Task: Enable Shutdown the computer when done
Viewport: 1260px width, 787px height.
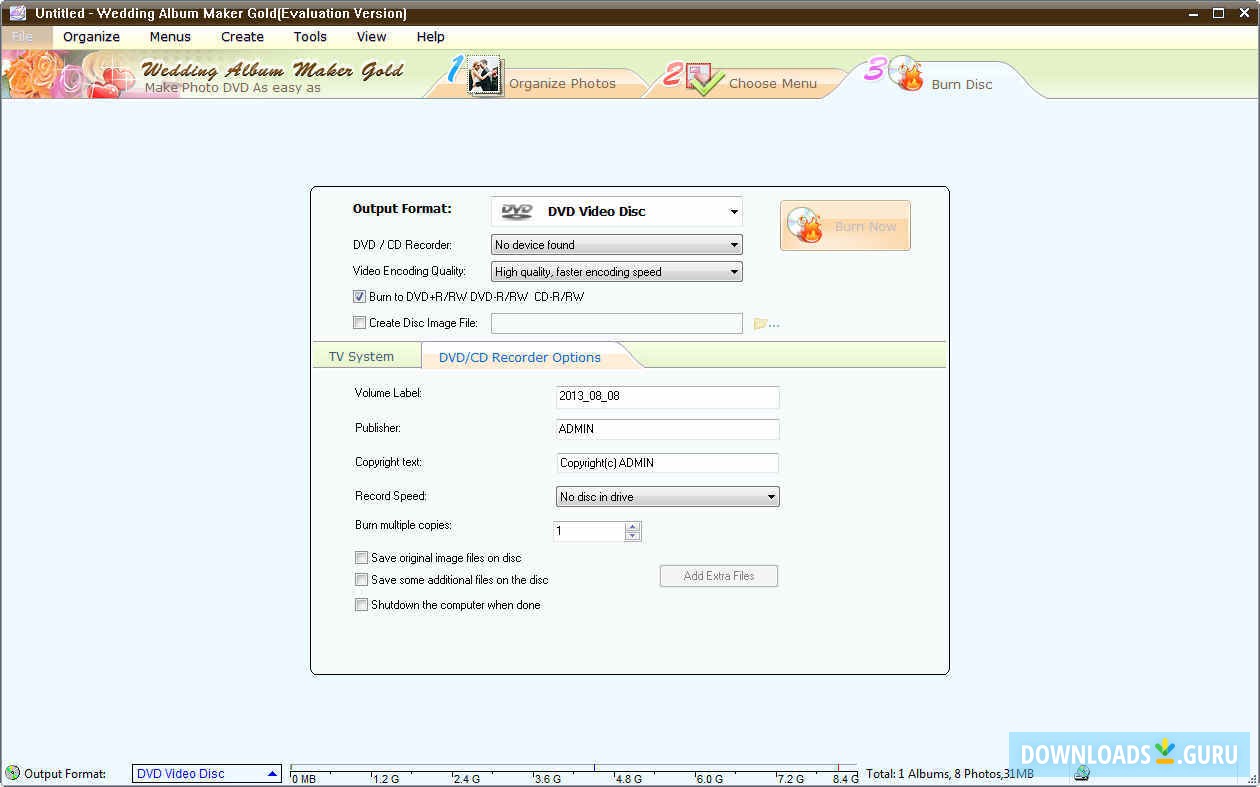Action: tap(362, 605)
